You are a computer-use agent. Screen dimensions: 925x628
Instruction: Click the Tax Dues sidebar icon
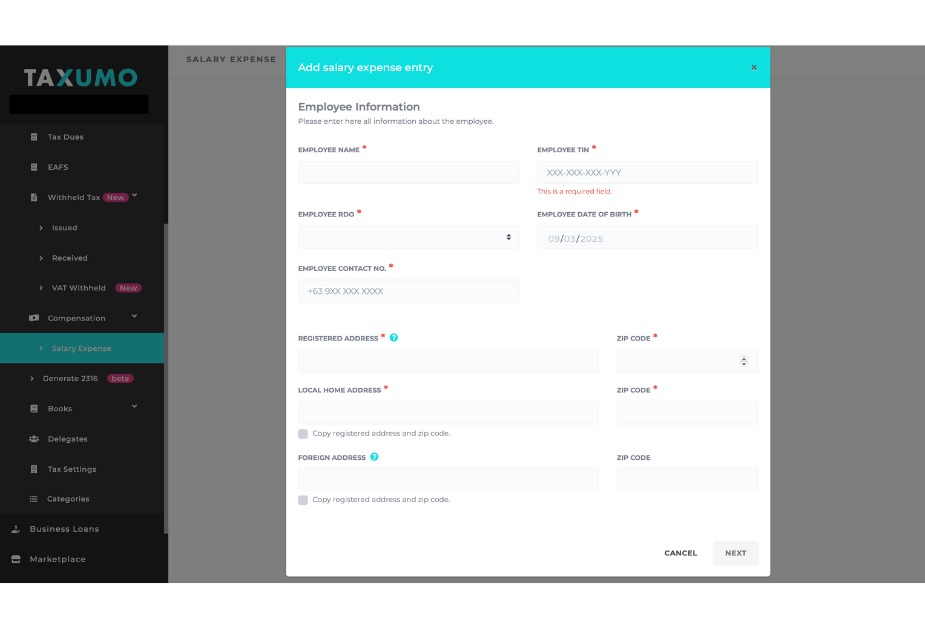click(x=34, y=137)
